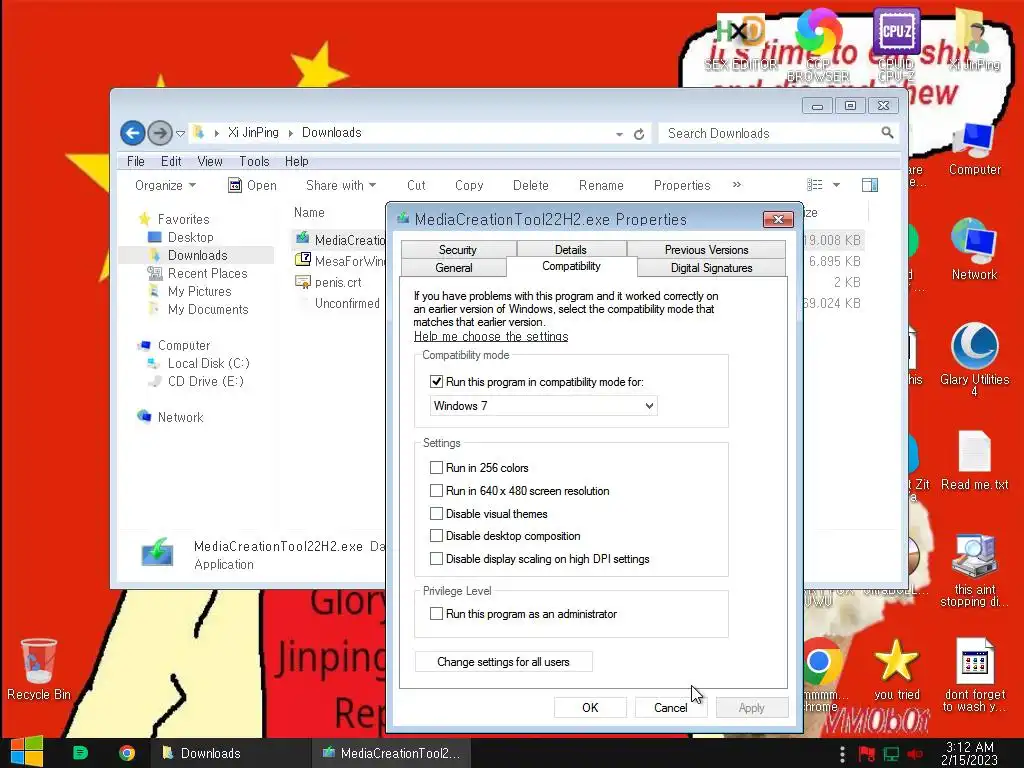Click the Search Downloads field
Screen dimensions: 1024x768
coord(771,133)
